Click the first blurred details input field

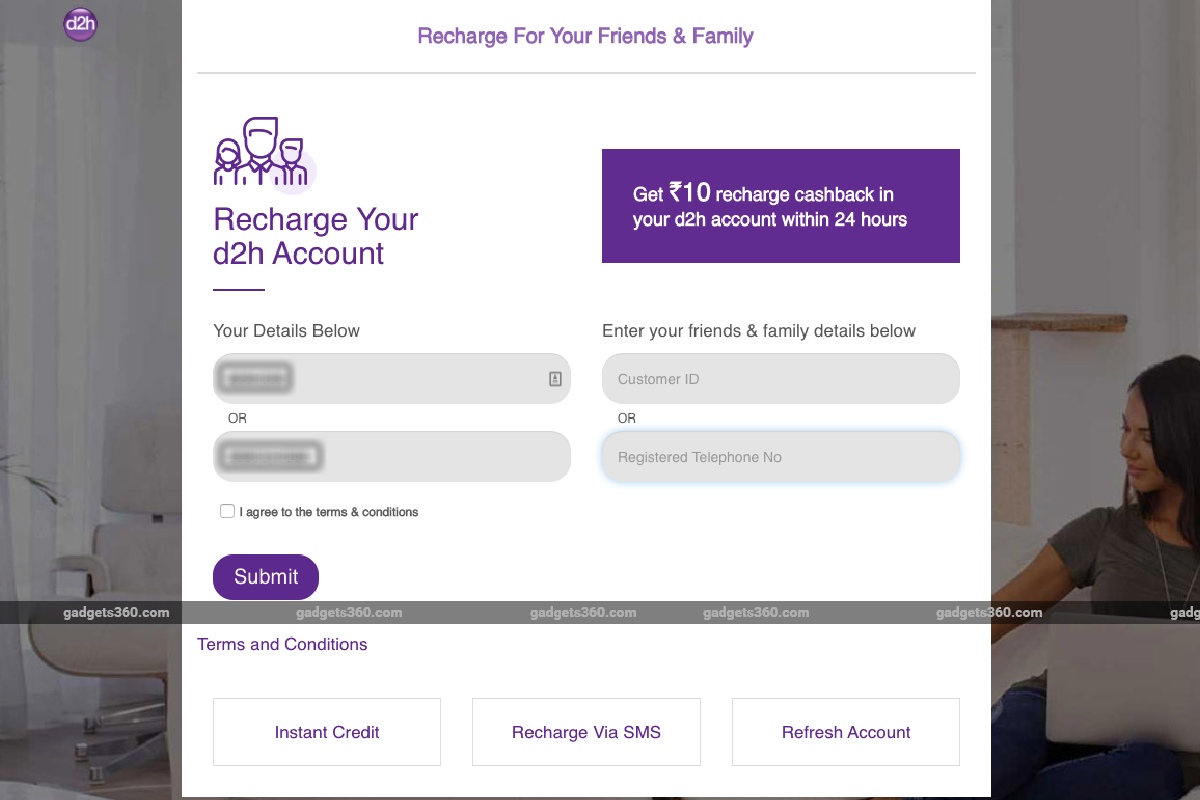click(x=392, y=378)
